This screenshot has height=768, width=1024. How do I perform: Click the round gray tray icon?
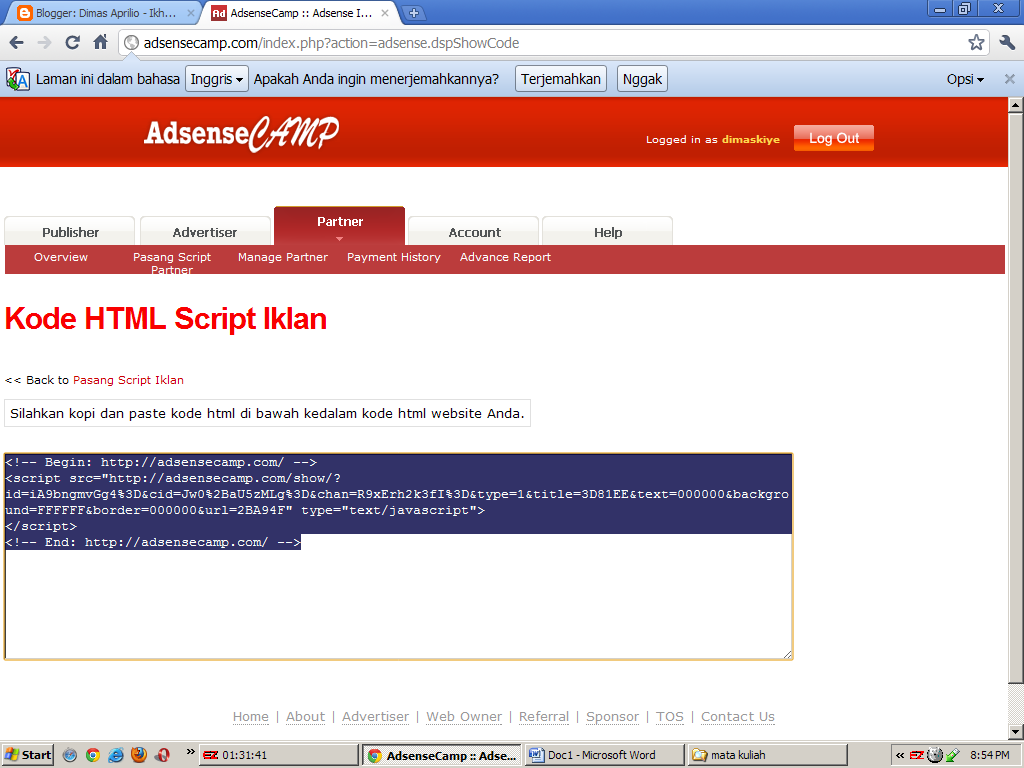(x=935, y=755)
